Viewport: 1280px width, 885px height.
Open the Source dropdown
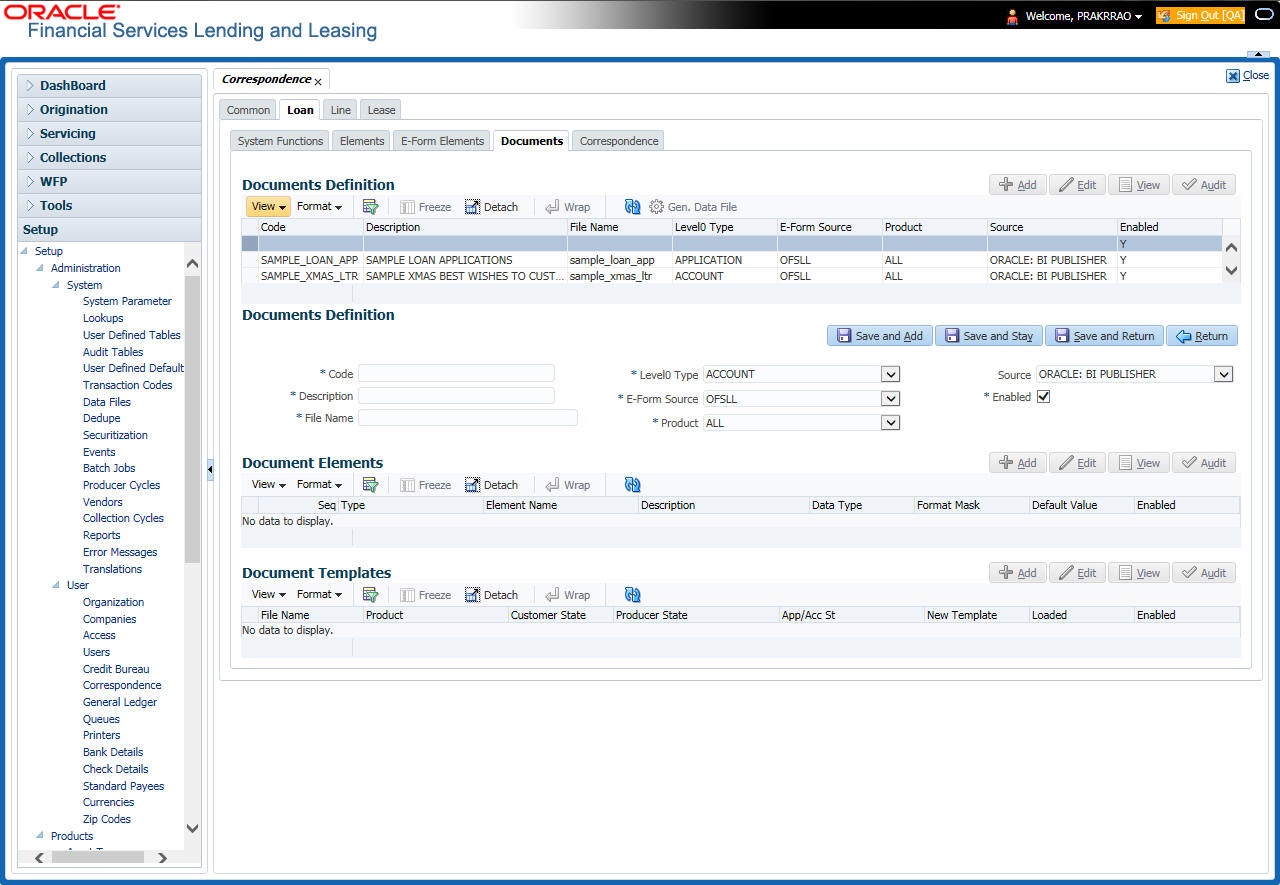coord(1223,374)
